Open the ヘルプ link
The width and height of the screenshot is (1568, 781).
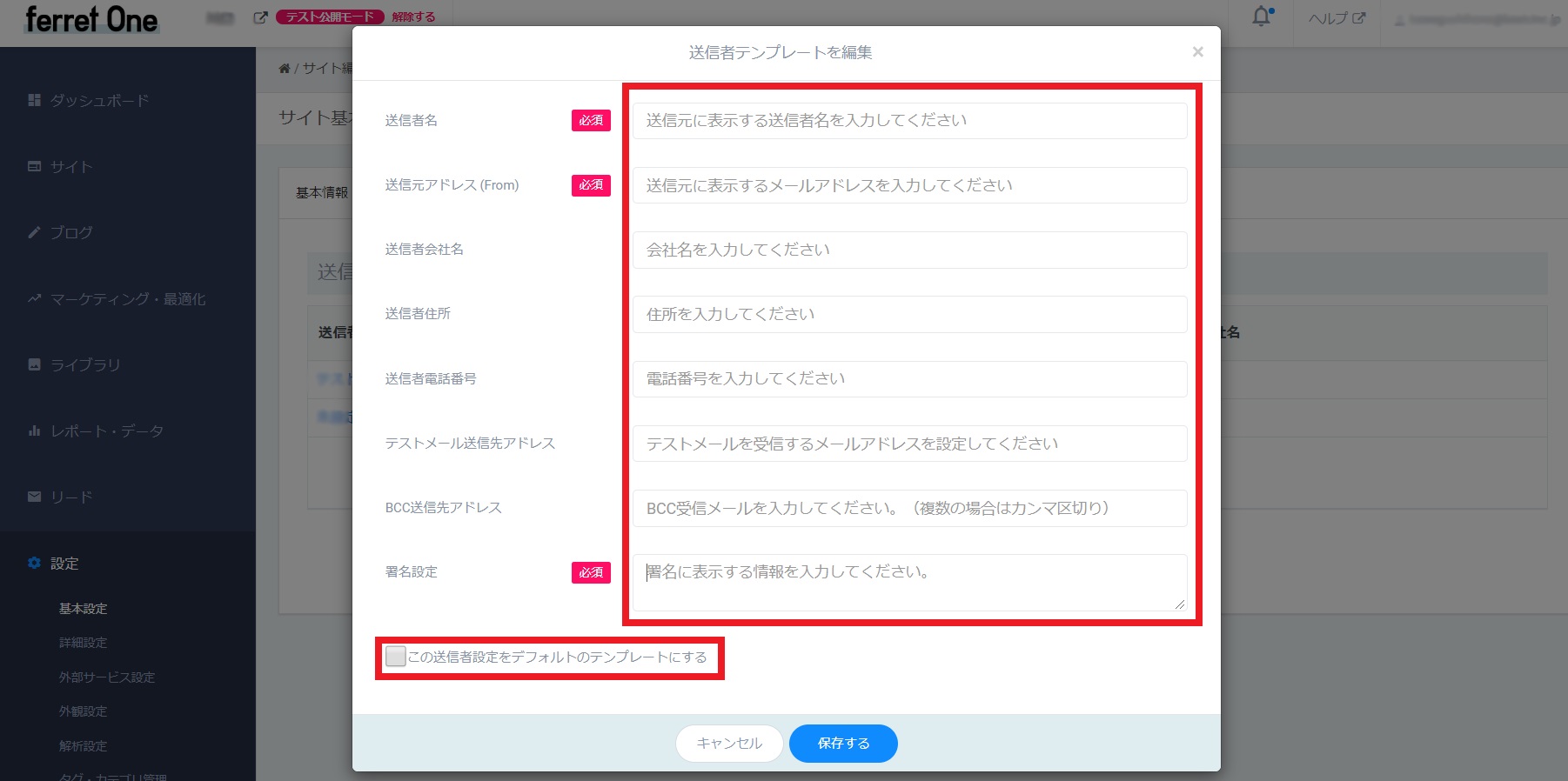(1337, 18)
